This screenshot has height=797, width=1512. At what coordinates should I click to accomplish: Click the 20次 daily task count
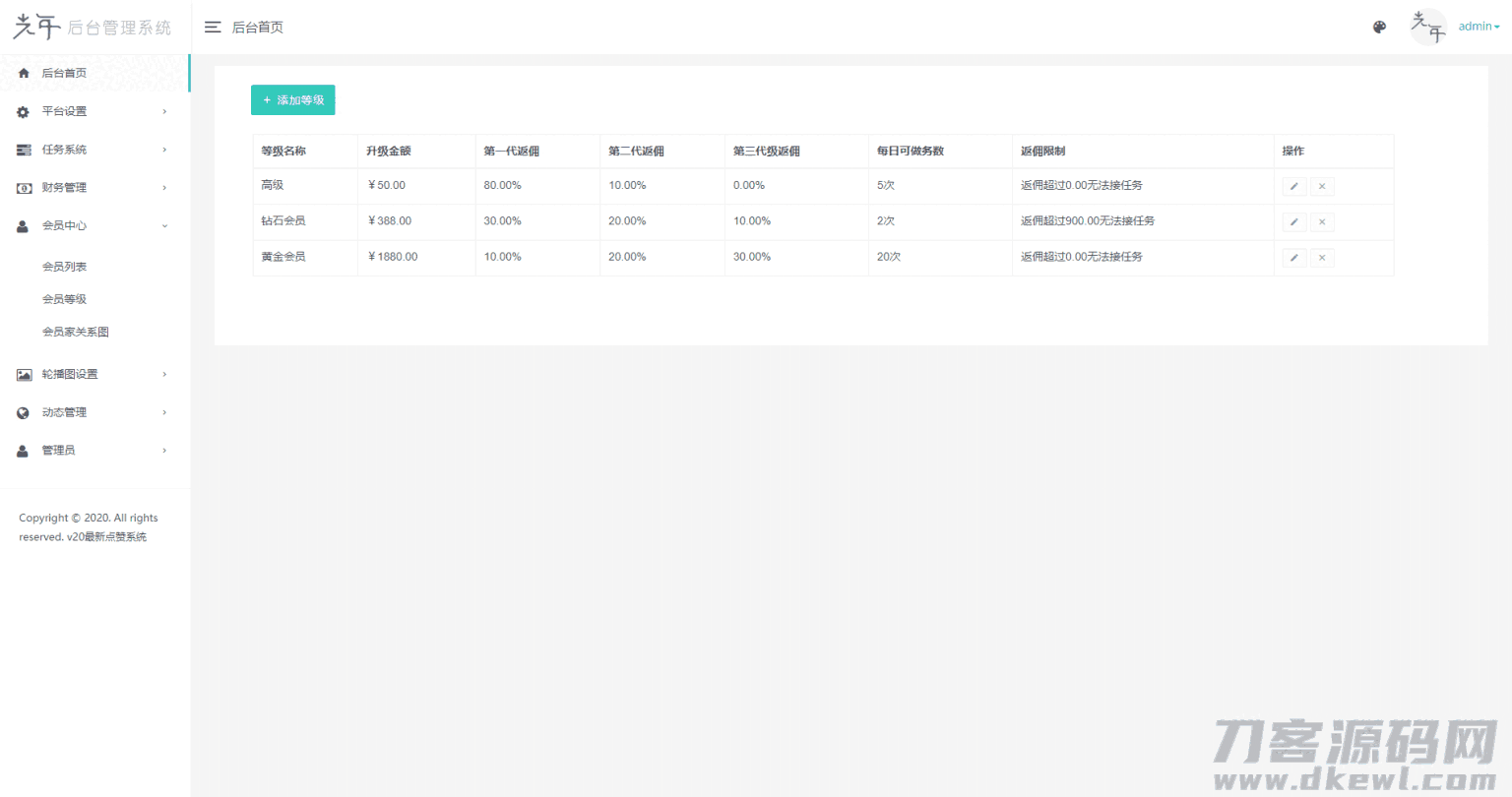click(889, 257)
